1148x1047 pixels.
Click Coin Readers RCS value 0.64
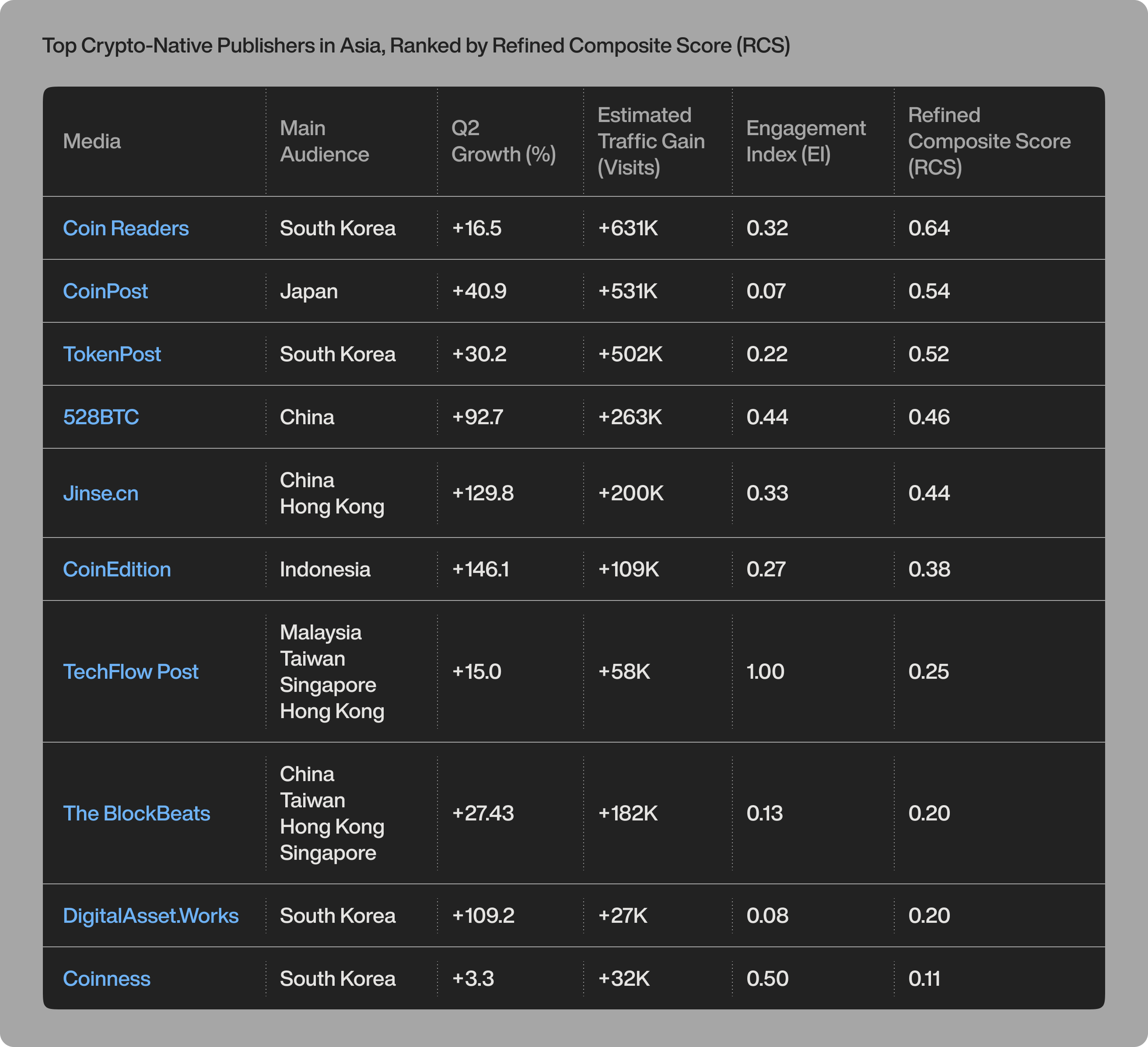coord(929,228)
